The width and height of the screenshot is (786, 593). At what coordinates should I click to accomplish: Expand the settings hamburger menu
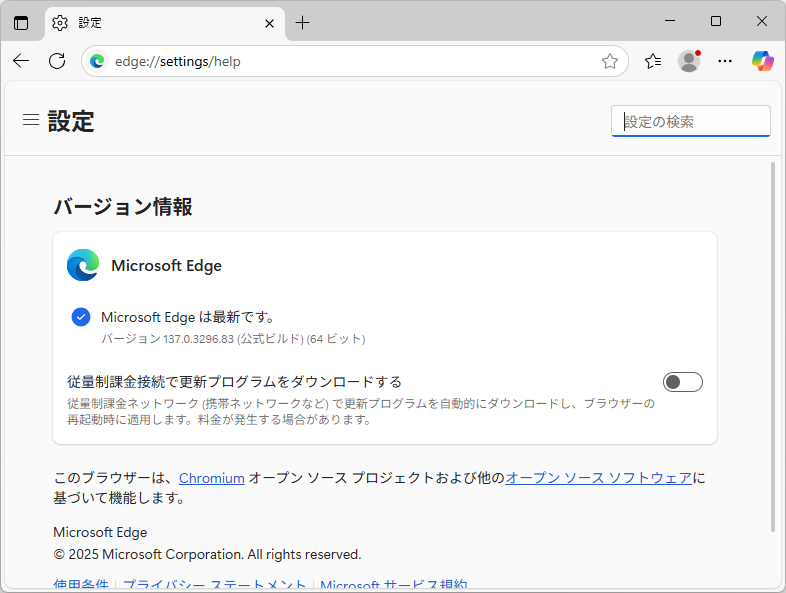[x=31, y=120]
